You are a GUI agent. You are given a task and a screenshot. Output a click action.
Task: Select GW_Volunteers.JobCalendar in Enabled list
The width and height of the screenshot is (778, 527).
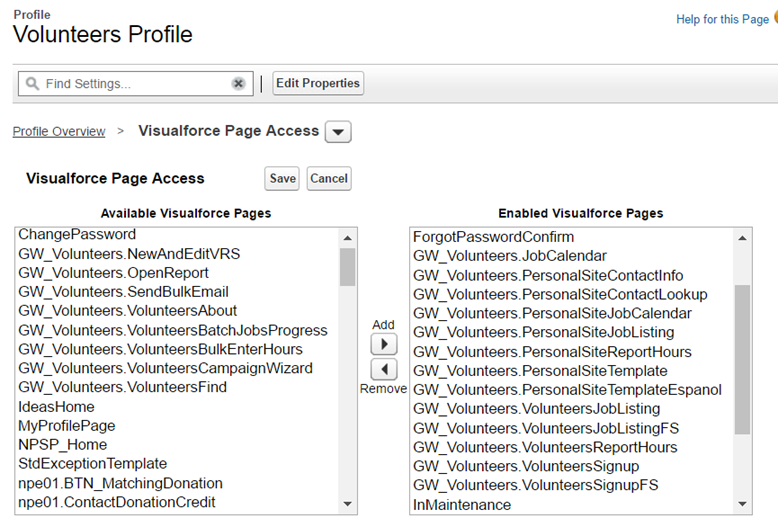[x=573, y=256]
